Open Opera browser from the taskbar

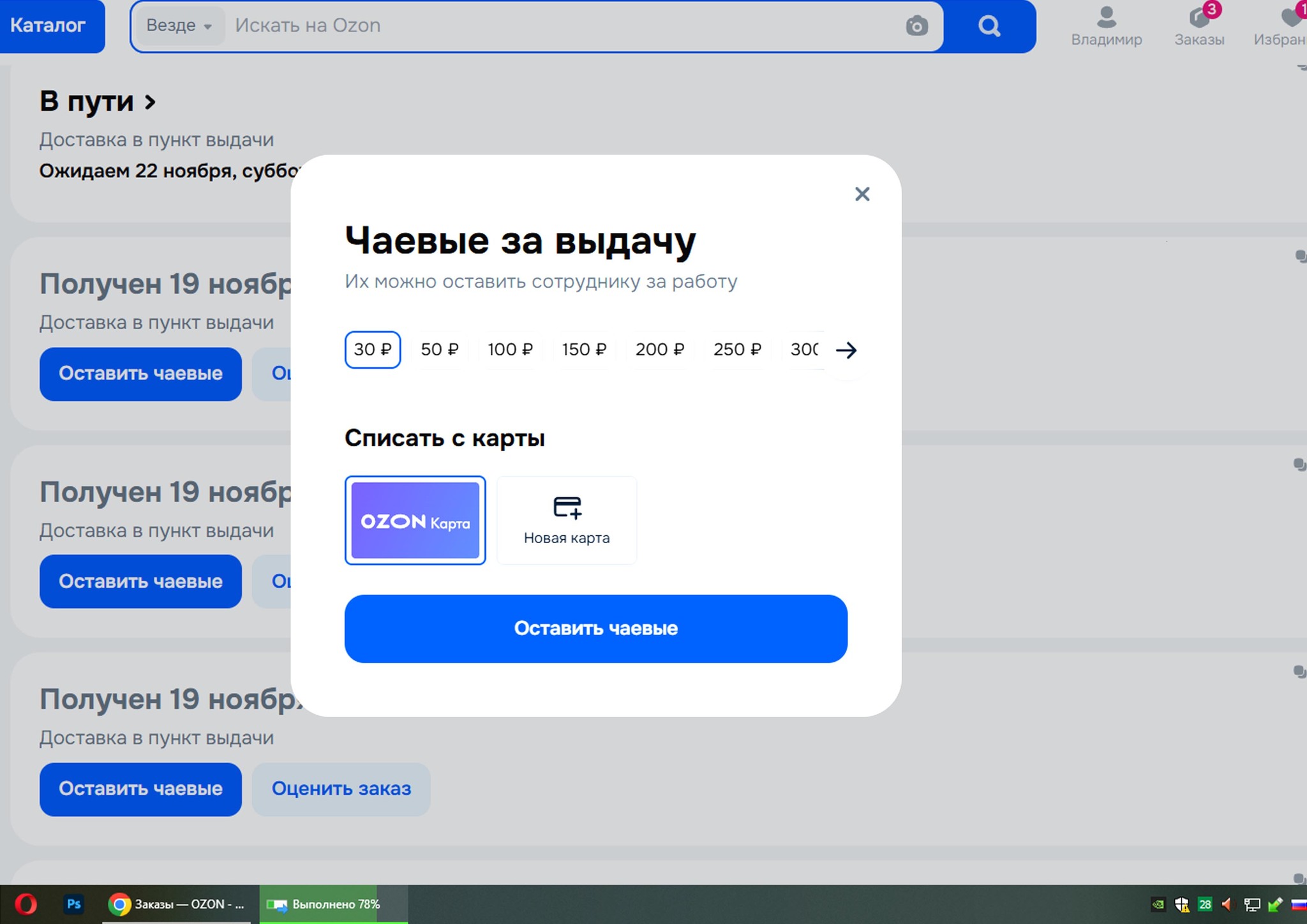pyautogui.click(x=26, y=904)
